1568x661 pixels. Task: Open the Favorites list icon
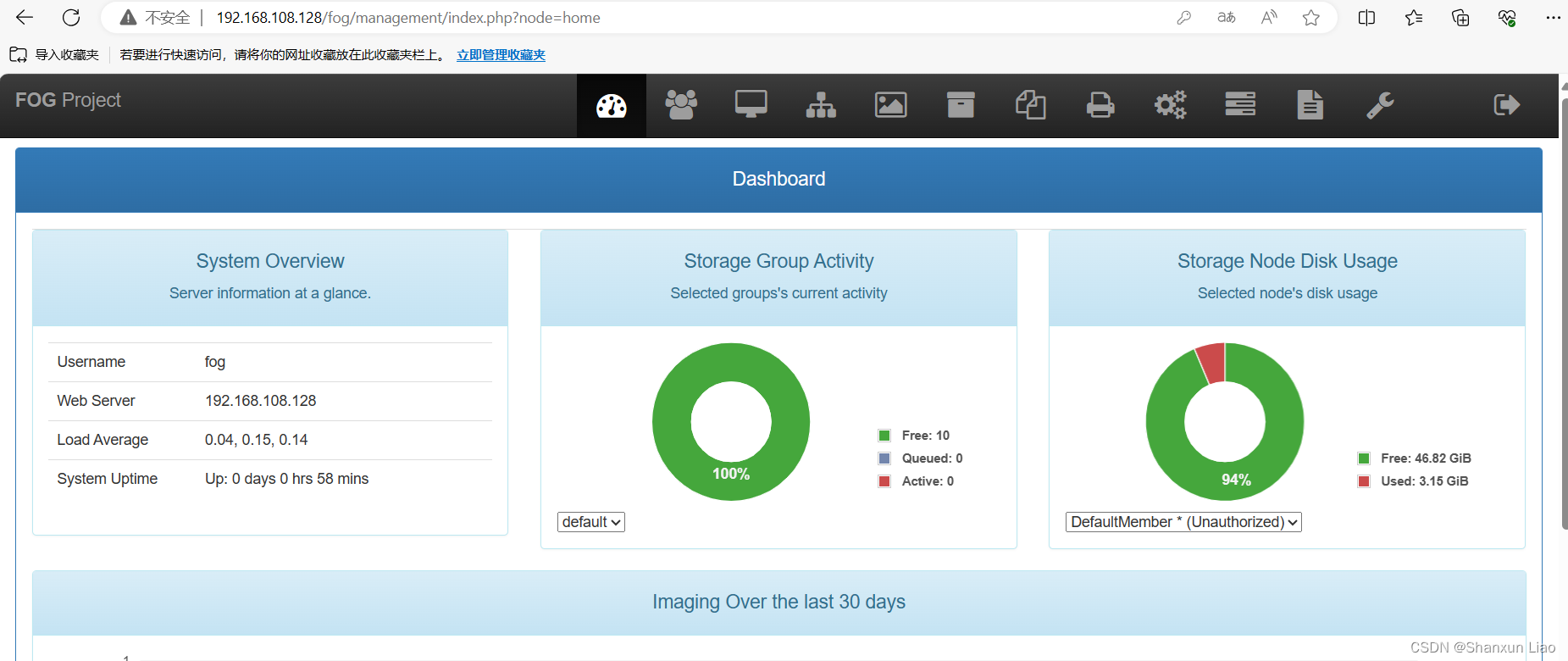tap(1414, 18)
